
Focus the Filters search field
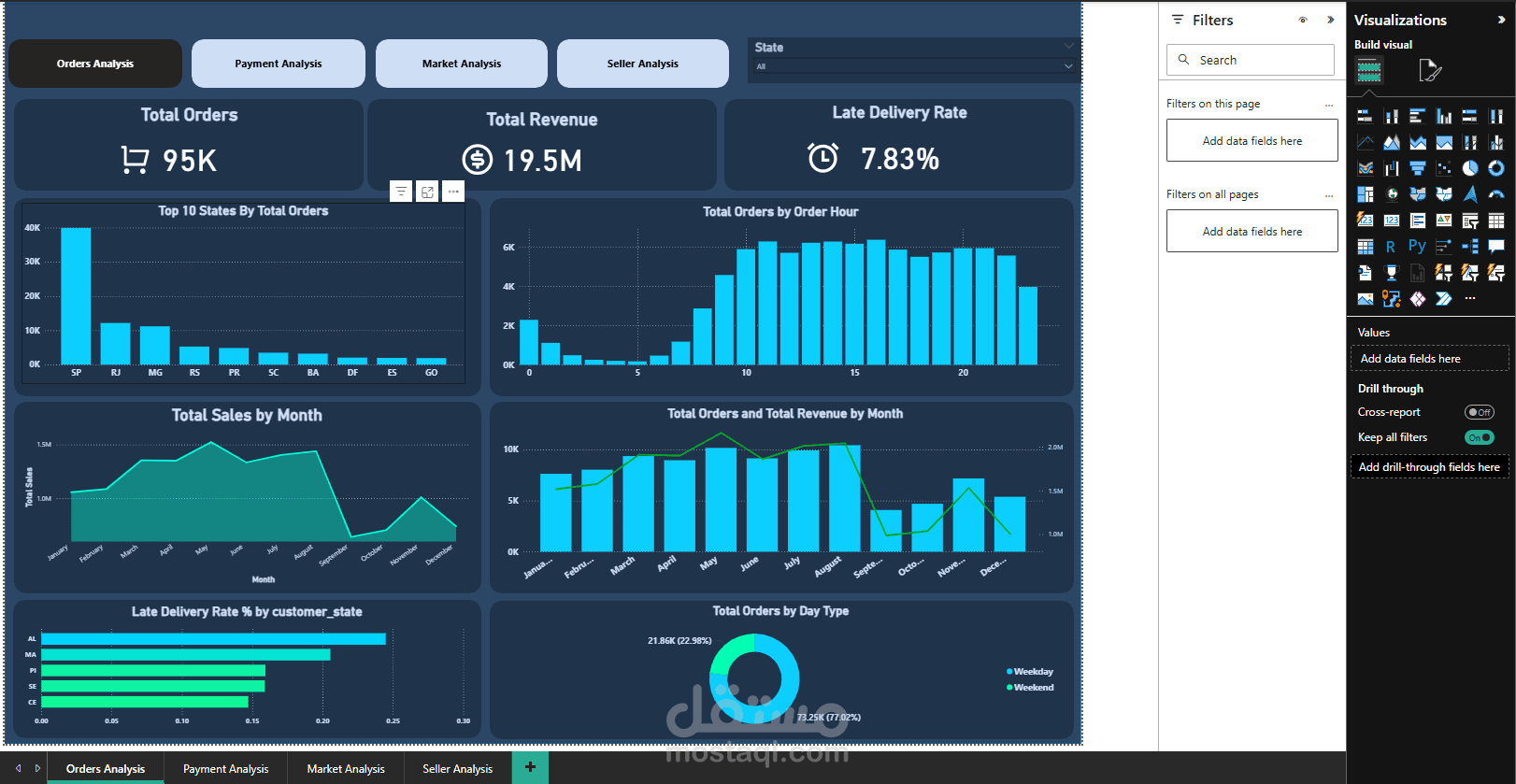coord(1251,60)
